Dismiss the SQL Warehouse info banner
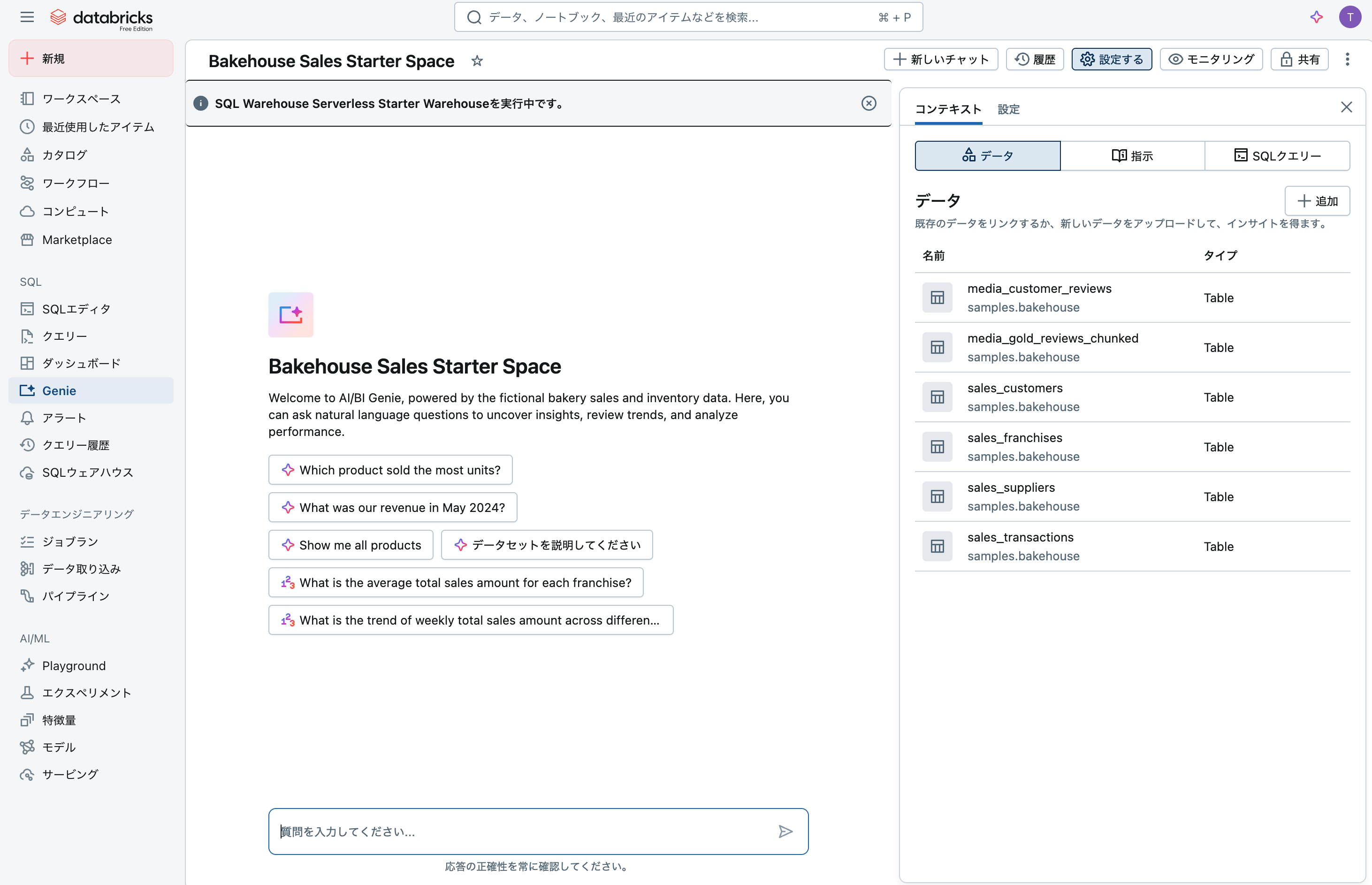1372x885 pixels. 869,103
